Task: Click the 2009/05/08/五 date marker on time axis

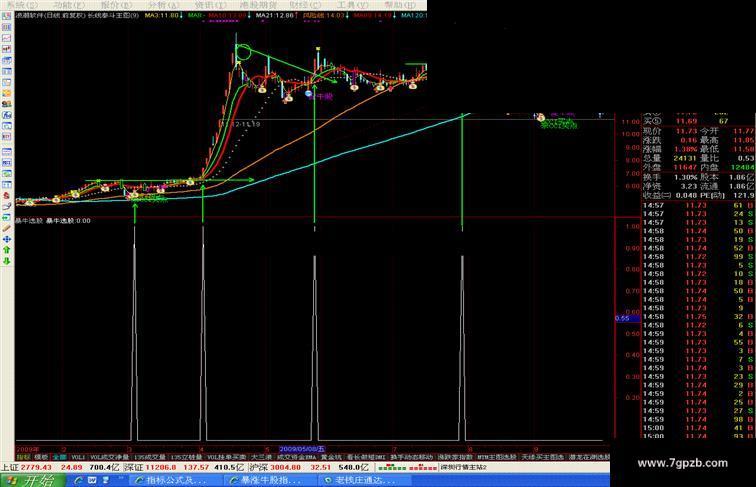Action: (x=302, y=449)
